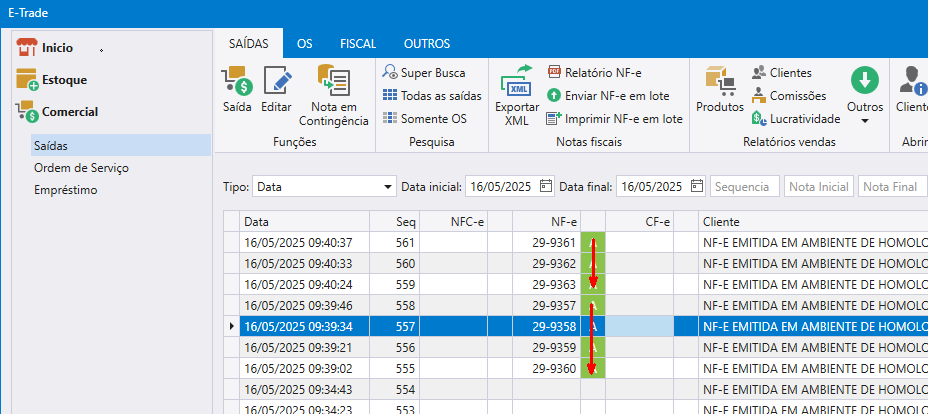928x414 pixels.
Task: Click Seq value 555
Action: [406, 368]
